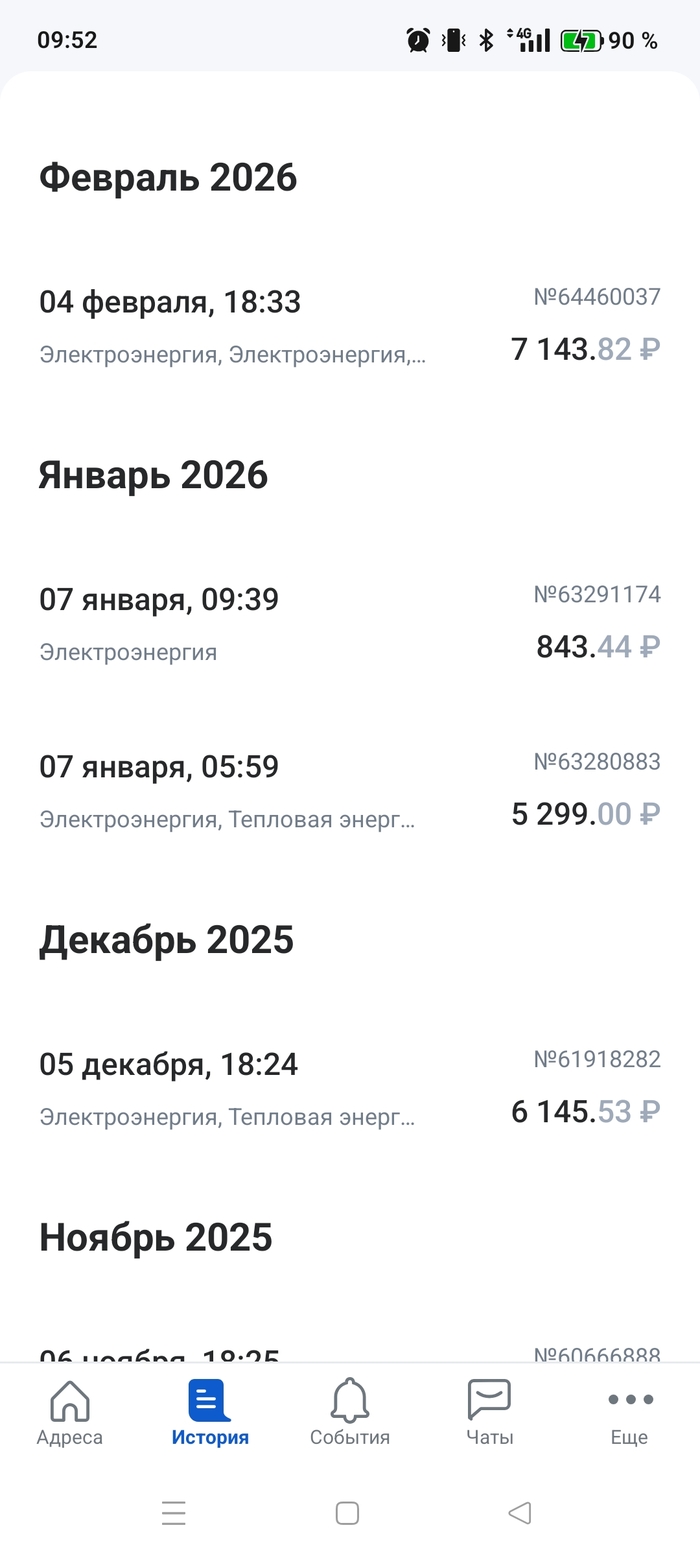Tap the Февраль 2026 section header

coord(168,178)
